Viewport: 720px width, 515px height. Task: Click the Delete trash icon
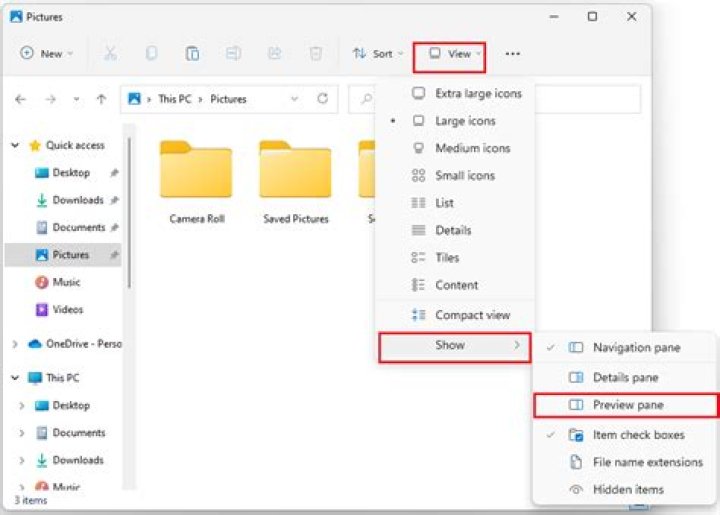315,53
